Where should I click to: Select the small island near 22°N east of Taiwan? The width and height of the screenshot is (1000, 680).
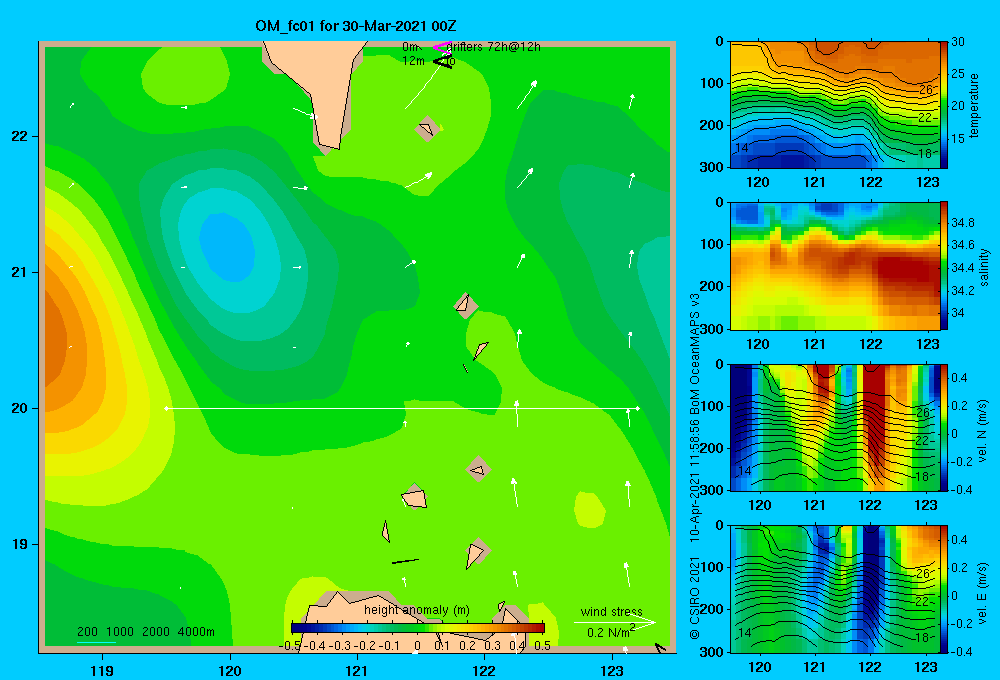pos(427,129)
